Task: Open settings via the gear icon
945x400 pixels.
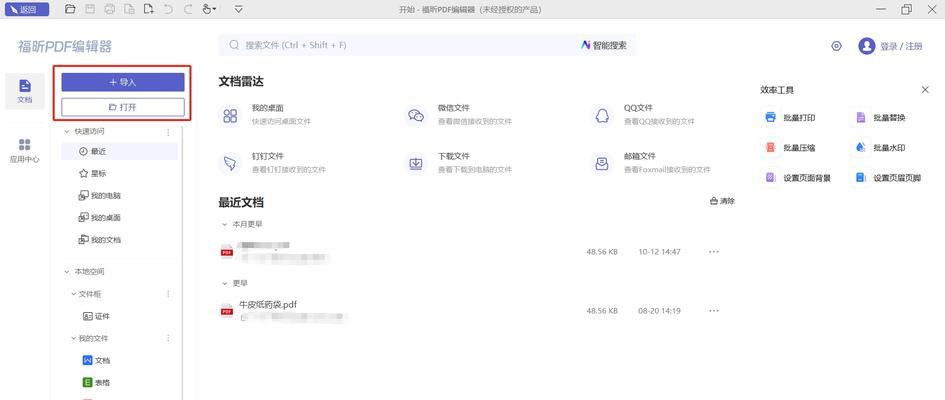Action: click(x=836, y=46)
